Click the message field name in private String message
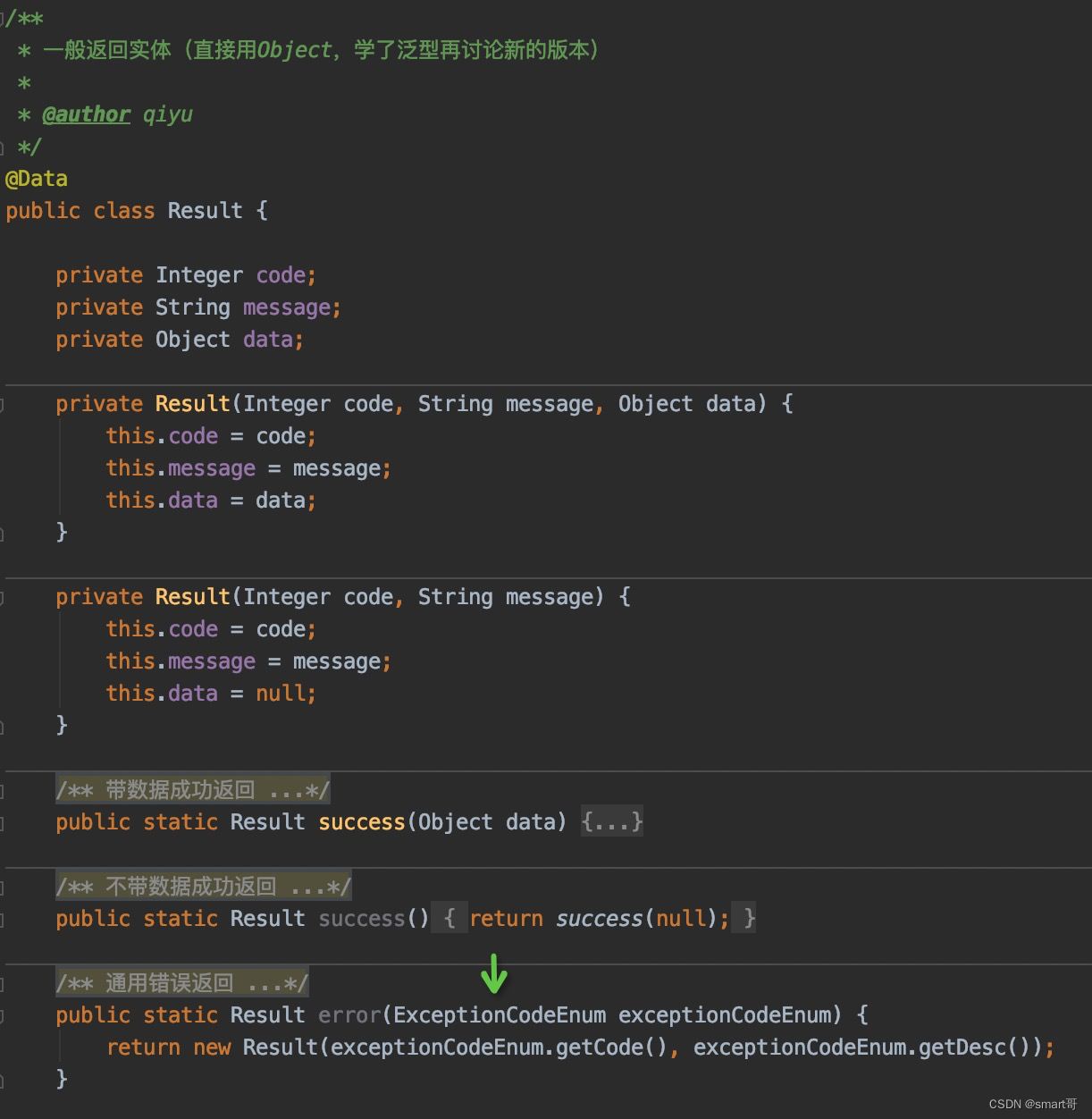The image size is (1092, 1119). click(x=287, y=307)
